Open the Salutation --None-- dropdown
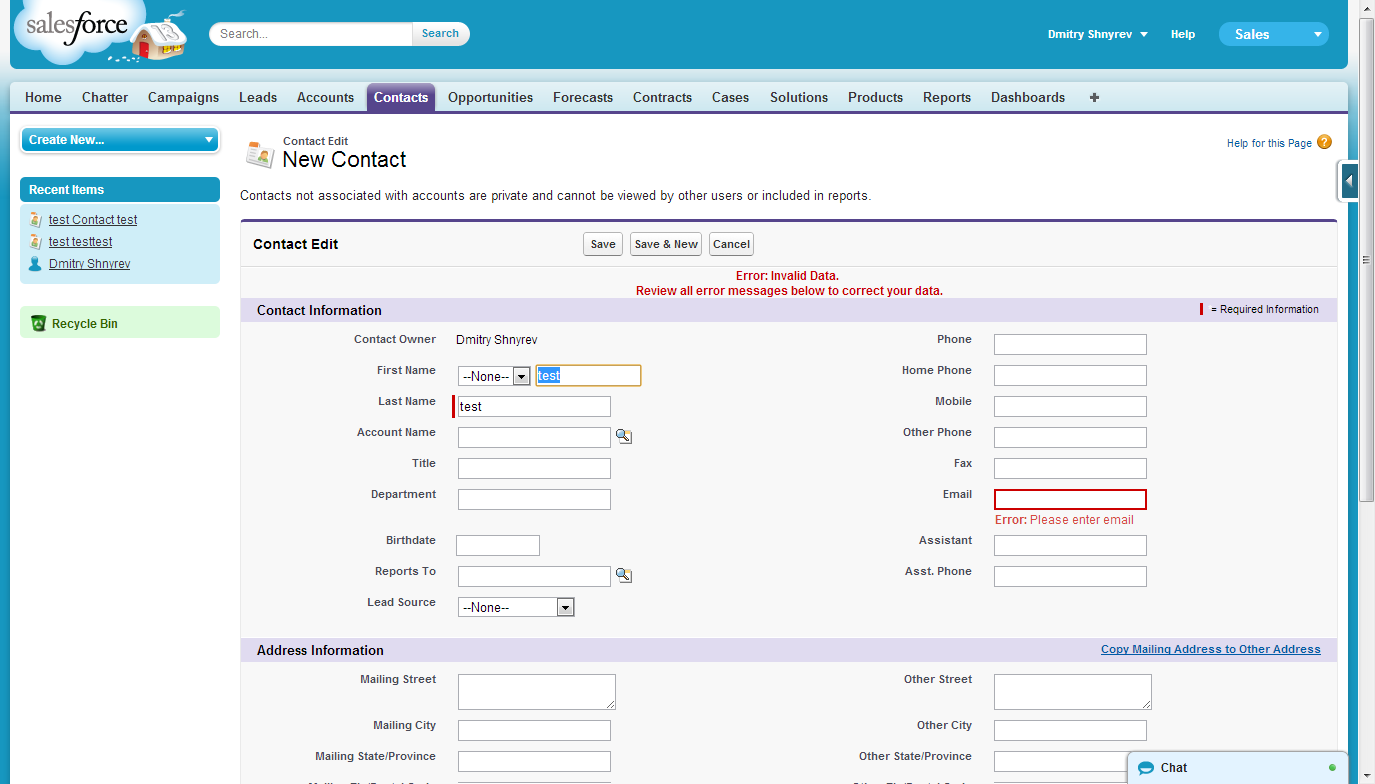1375x784 pixels. [494, 376]
